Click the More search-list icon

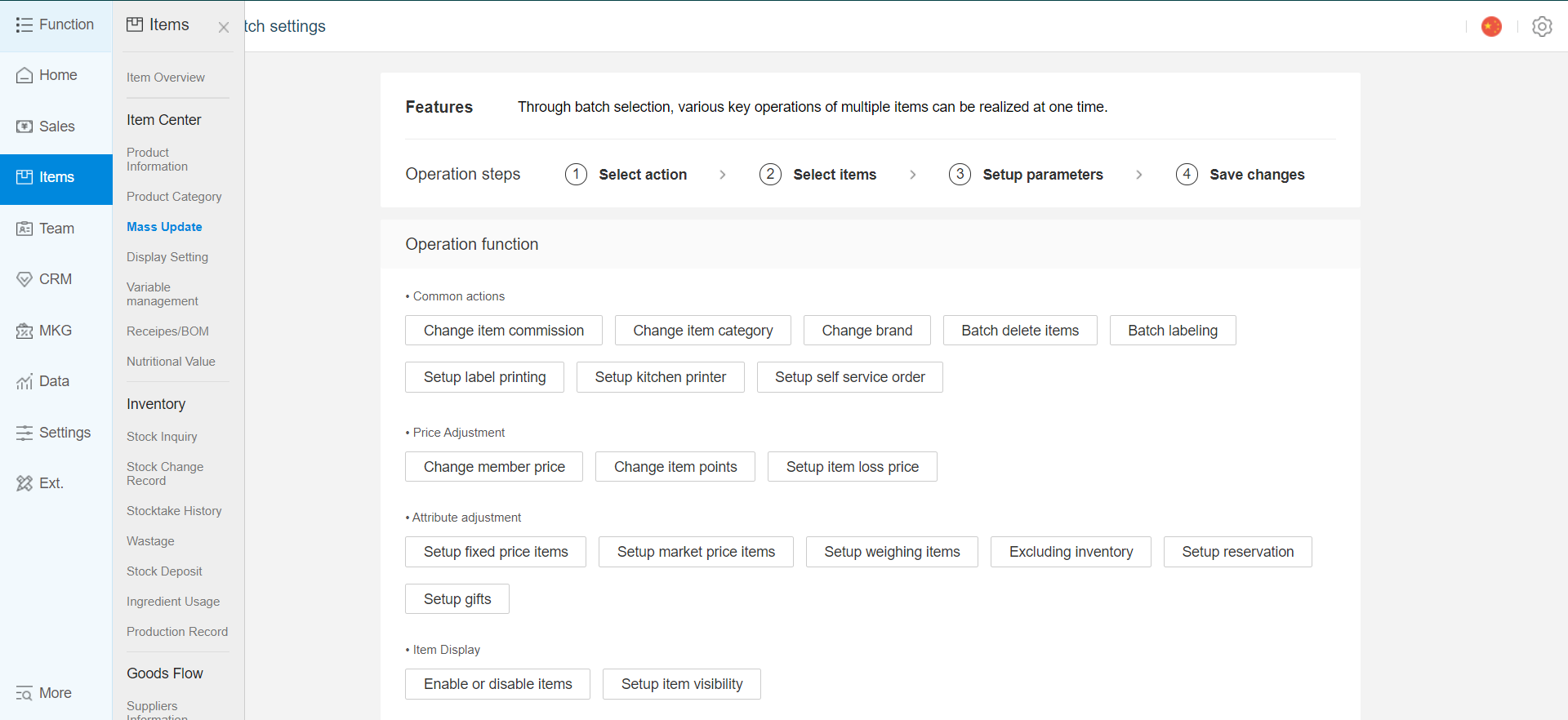click(x=24, y=693)
